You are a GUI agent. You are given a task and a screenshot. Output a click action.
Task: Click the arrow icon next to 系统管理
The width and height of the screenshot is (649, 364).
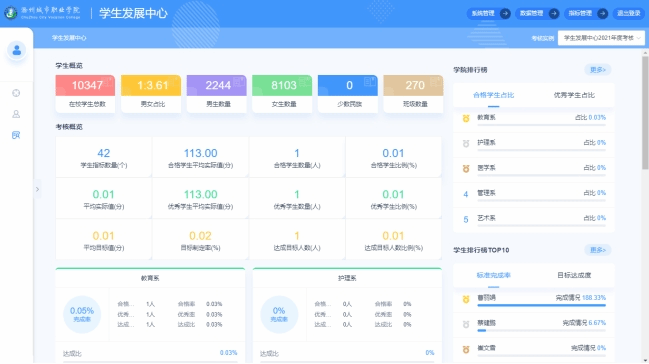click(x=505, y=14)
